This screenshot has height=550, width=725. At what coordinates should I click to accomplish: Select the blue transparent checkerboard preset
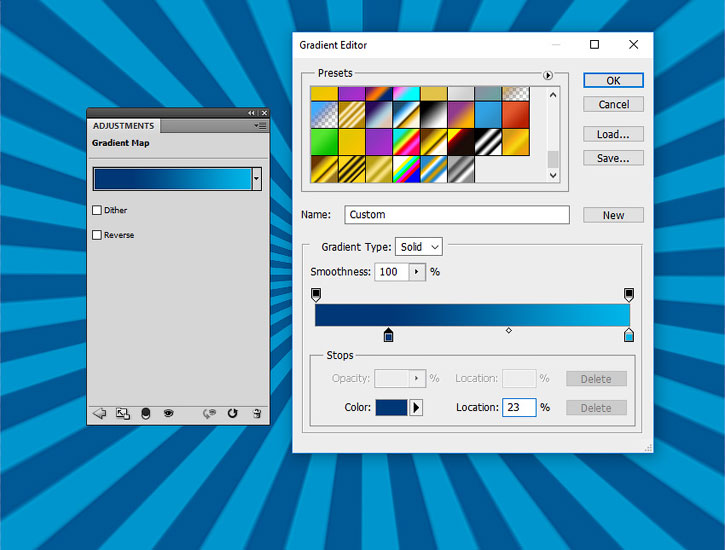click(325, 115)
